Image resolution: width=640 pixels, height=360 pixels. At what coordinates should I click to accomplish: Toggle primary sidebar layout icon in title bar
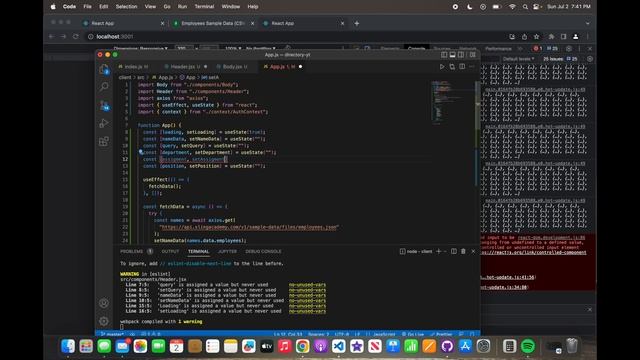[x=444, y=55]
